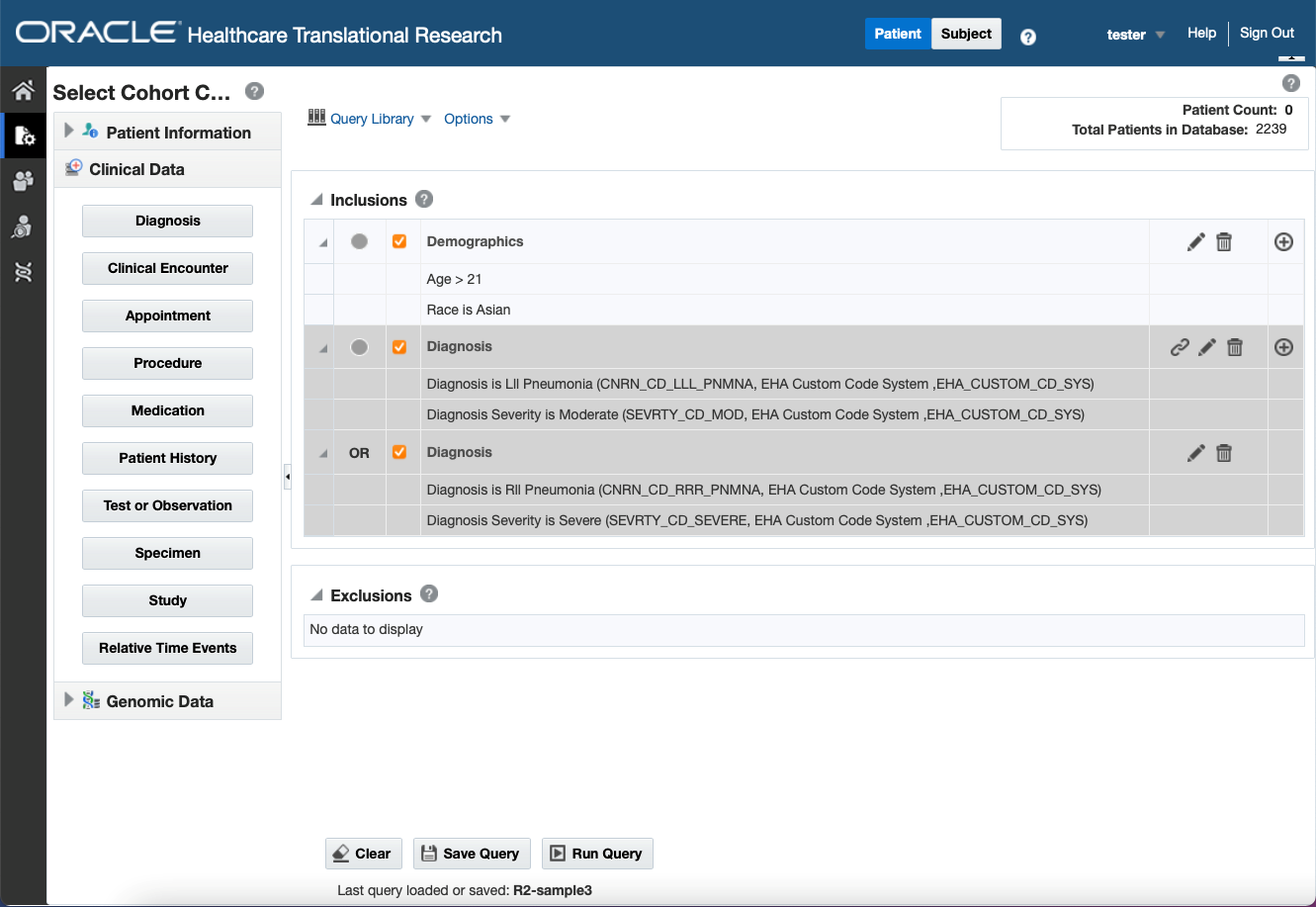Select the 'Race is Asian' criteria row
The image size is (1316, 907).
(x=804, y=310)
